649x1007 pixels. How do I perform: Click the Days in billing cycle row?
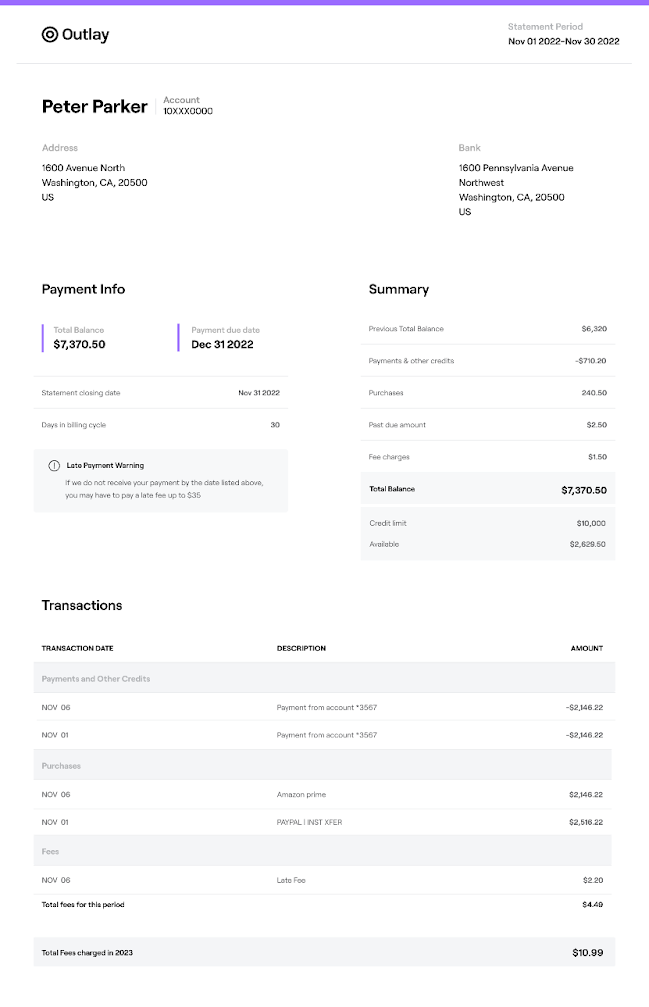(x=160, y=425)
